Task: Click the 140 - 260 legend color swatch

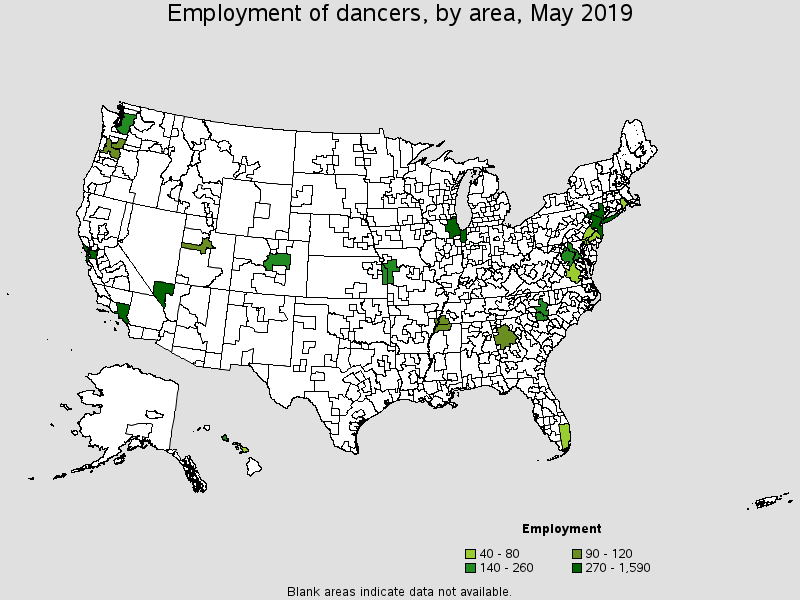Action: 470,568
